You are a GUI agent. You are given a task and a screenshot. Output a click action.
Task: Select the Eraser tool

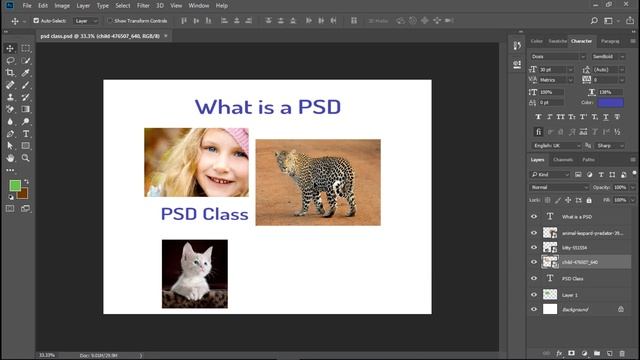pyautogui.click(x=10, y=109)
